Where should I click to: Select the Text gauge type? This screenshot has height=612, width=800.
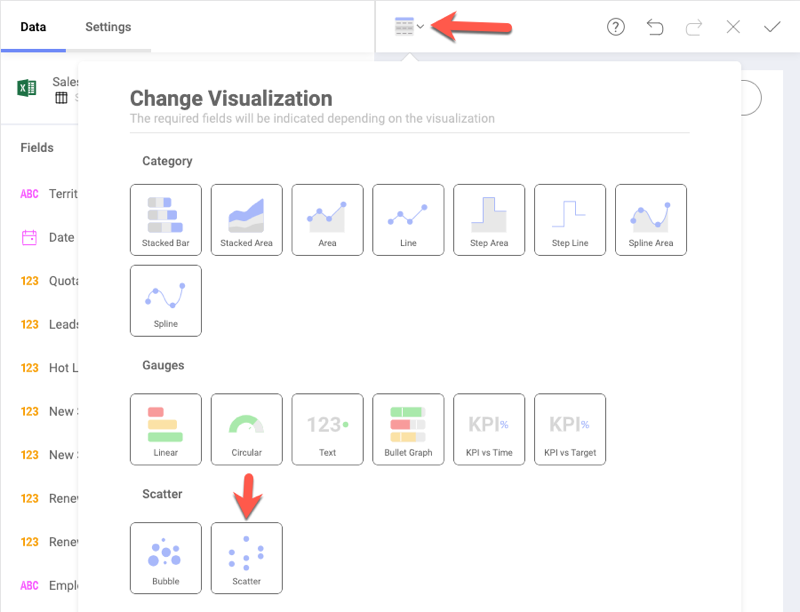(327, 429)
